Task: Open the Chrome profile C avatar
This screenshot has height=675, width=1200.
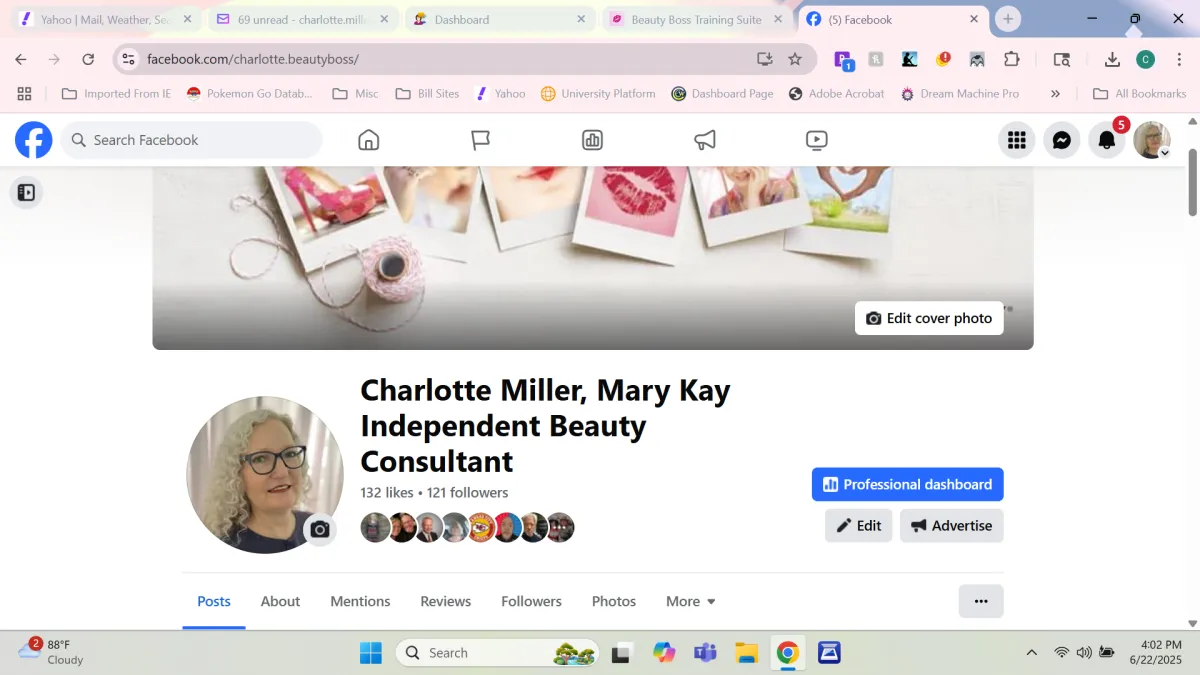Action: [1146, 59]
